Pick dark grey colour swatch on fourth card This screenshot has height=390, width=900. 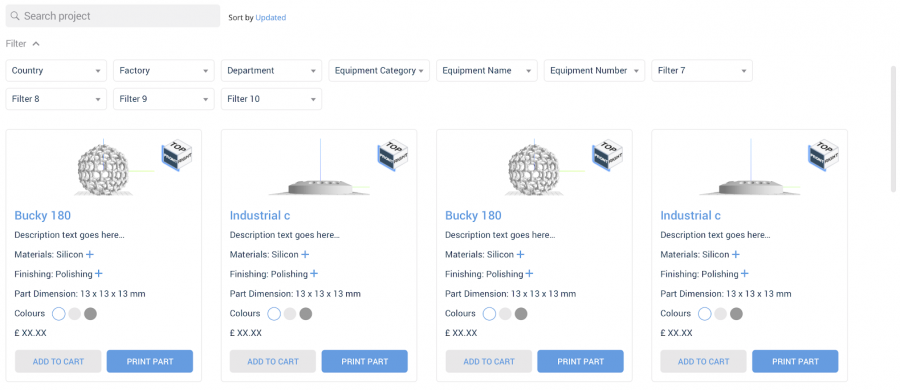click(x=736, y=314)
